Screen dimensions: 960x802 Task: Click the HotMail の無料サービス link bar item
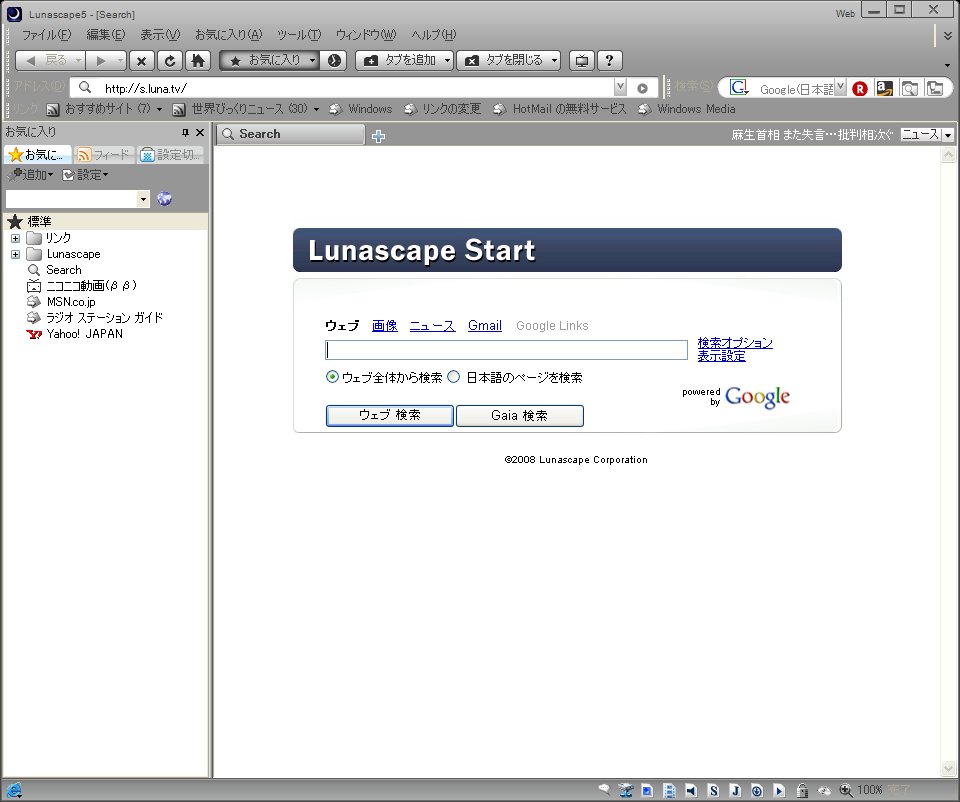point(569,109)
